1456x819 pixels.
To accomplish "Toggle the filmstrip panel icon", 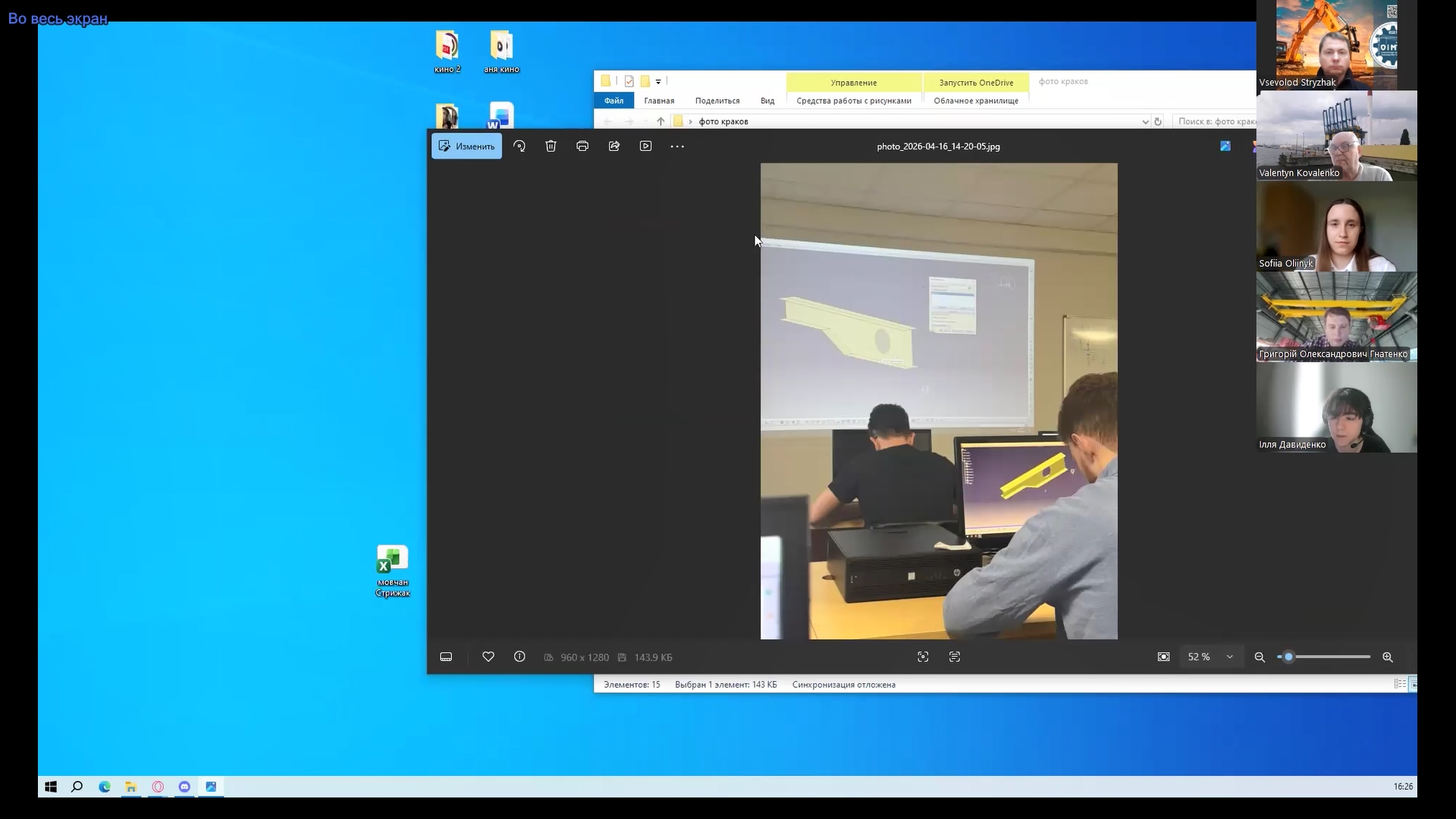I will (446, 657).
